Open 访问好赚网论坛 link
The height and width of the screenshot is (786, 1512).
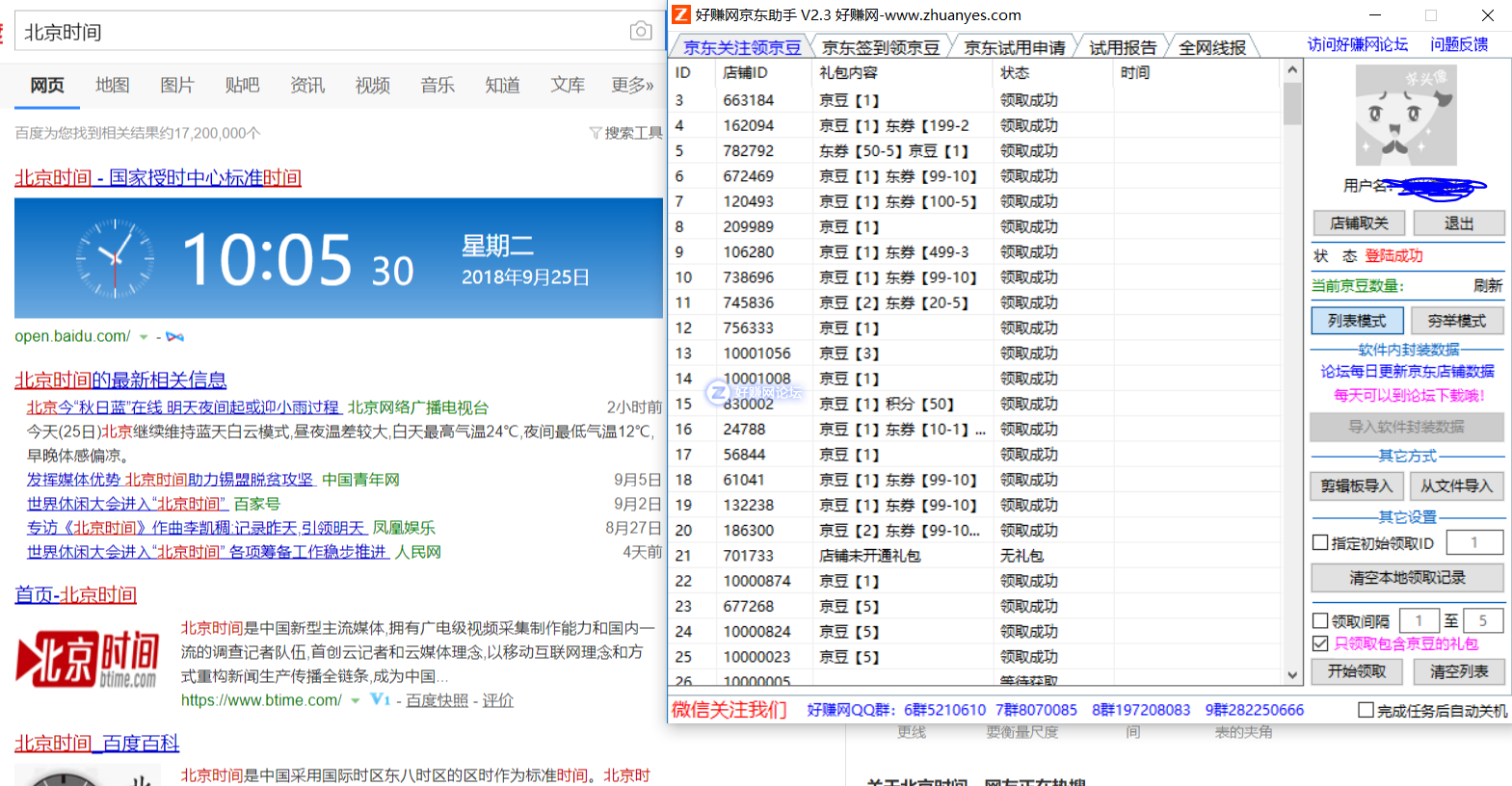click(1358, 44)
